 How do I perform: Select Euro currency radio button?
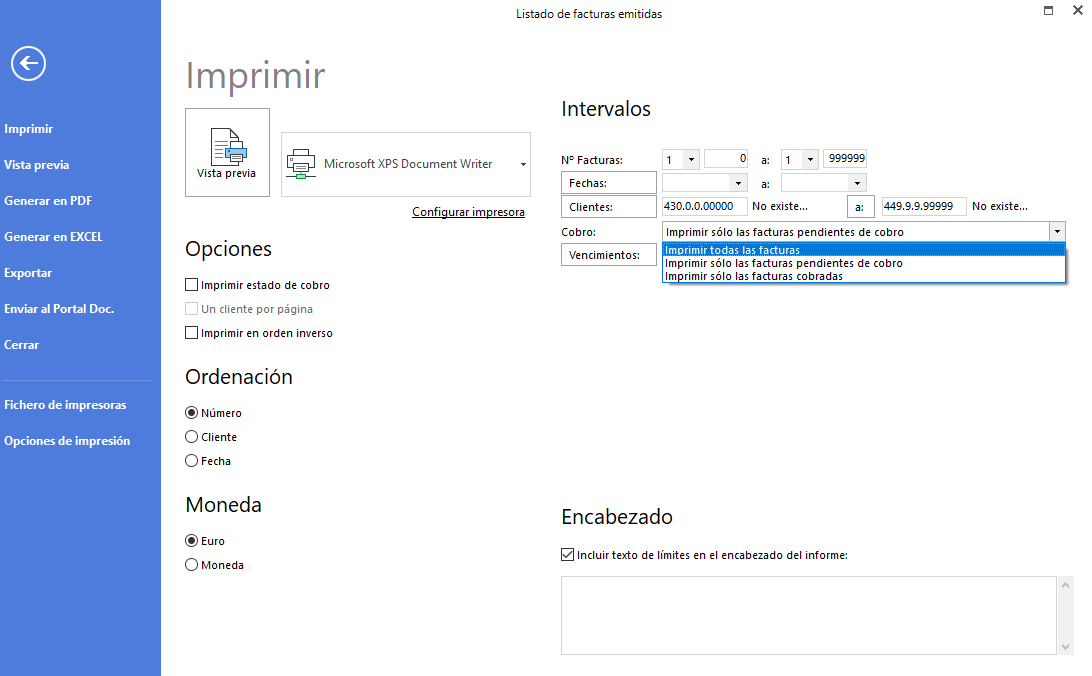192,541
